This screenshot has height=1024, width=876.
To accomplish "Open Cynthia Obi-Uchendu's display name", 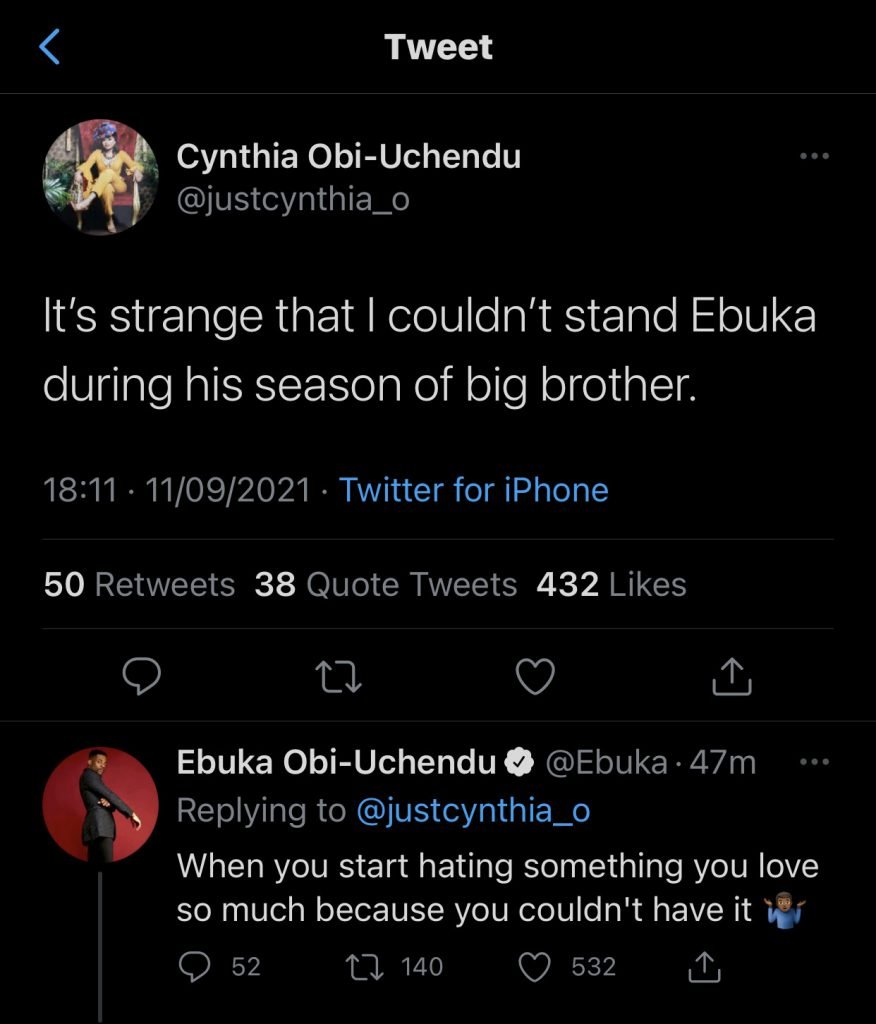I will [x=348, y=156].
